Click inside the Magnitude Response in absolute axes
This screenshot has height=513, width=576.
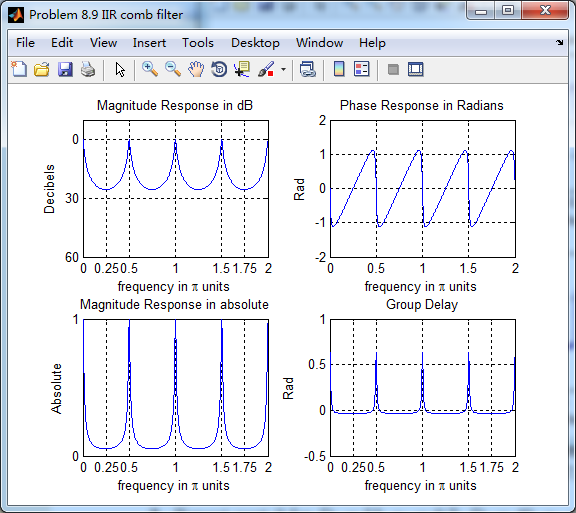(176, 388)
